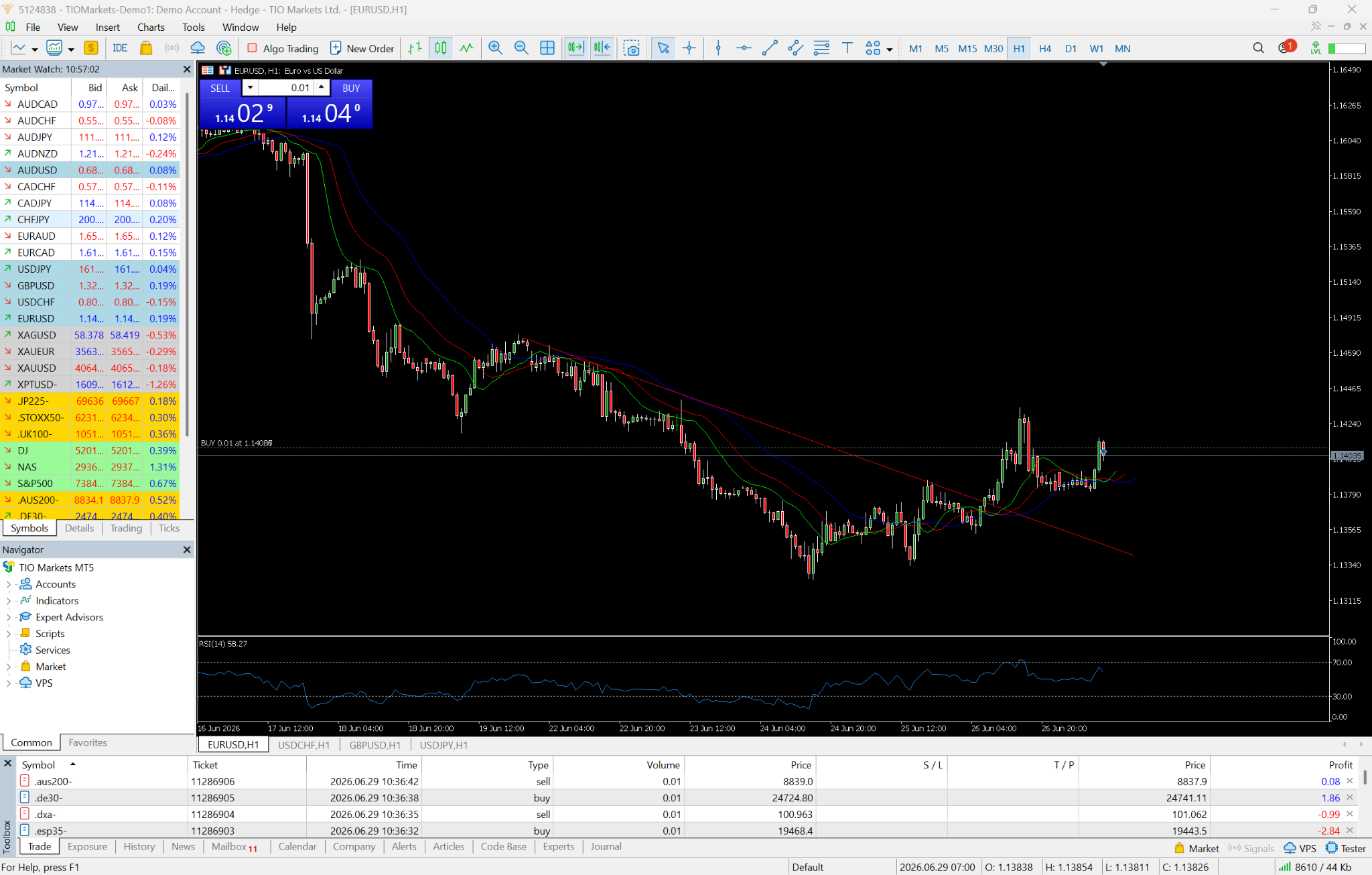Image resolution: width=1372 pixels, height=875 pixels.
Task: Click the Zoom In magnifier icon
Action: click(x=495, y=48)
